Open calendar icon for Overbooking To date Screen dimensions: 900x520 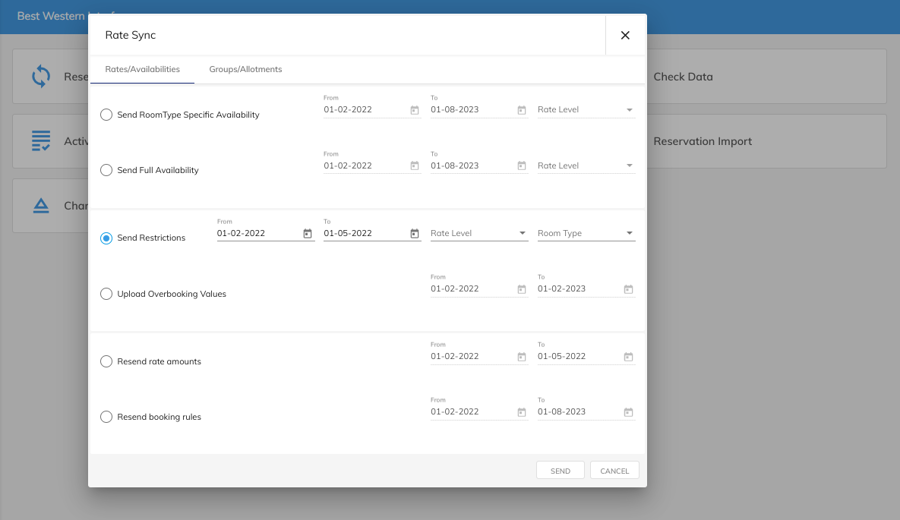click(x=628, y=289)
